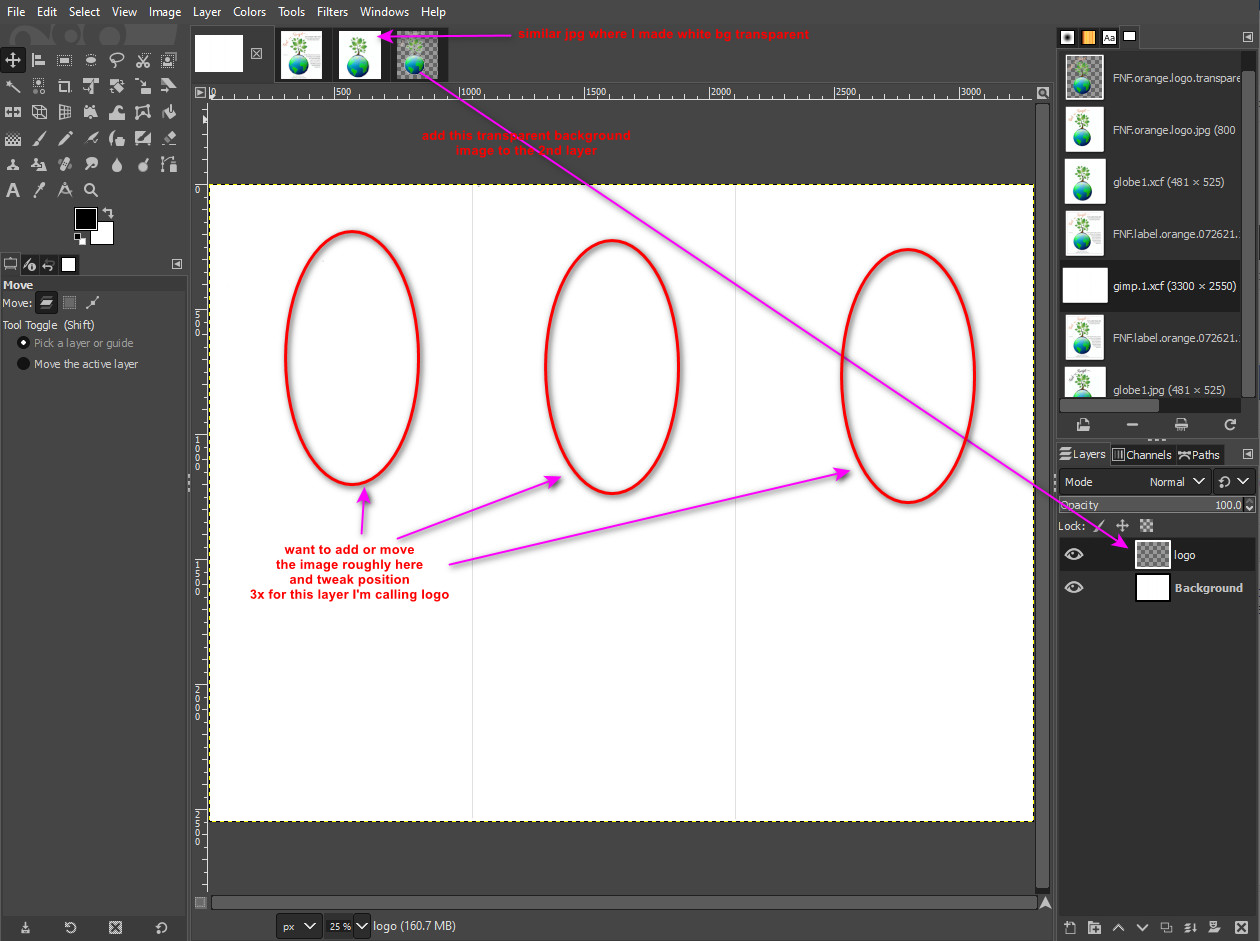Open the layer Mode Normal dropdown
Screen dimensions: 1260x941
click(1180, 482)
